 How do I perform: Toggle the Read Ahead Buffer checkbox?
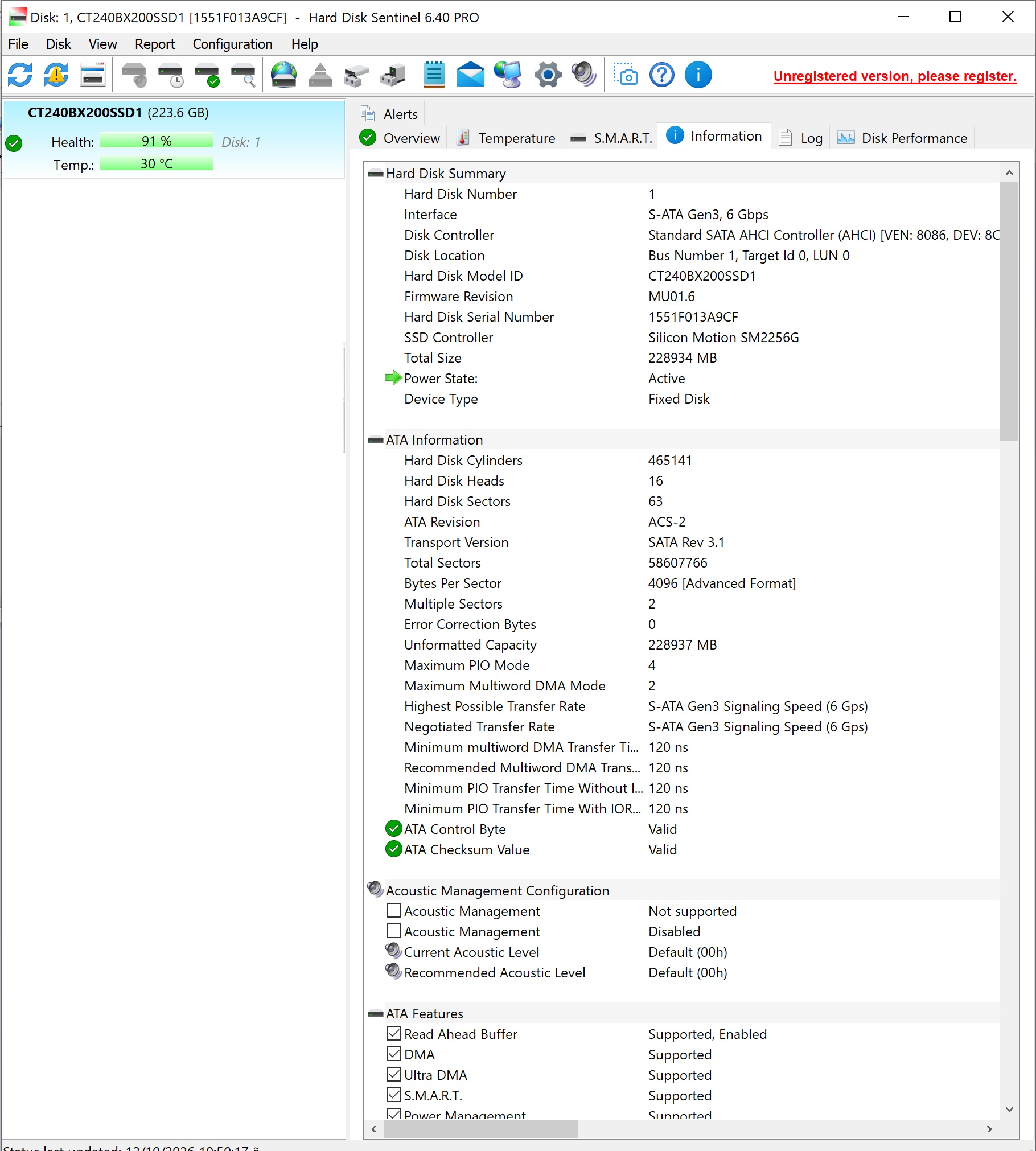click(x=394, y=1033)
